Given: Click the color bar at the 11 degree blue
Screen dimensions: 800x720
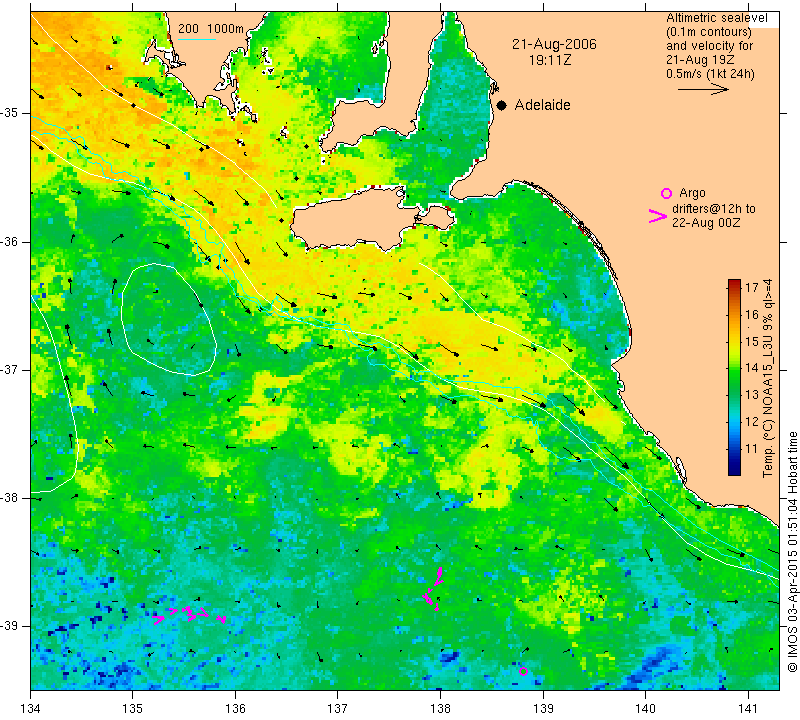Looking at the screenshot, I should (x=734, y=449).
